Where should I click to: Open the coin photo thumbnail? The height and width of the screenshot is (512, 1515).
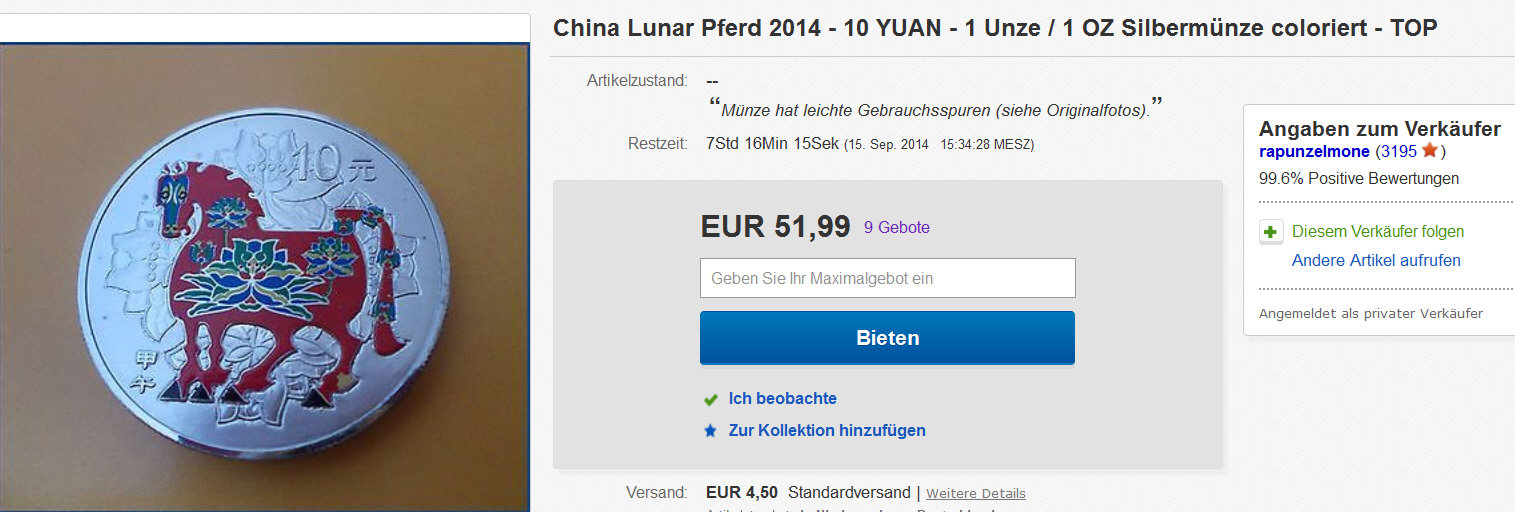pyautogui.click(x=264, y=277)
